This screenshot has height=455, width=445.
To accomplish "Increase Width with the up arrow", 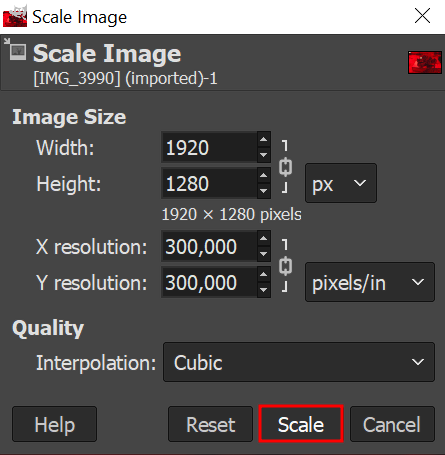I will 264,139.
